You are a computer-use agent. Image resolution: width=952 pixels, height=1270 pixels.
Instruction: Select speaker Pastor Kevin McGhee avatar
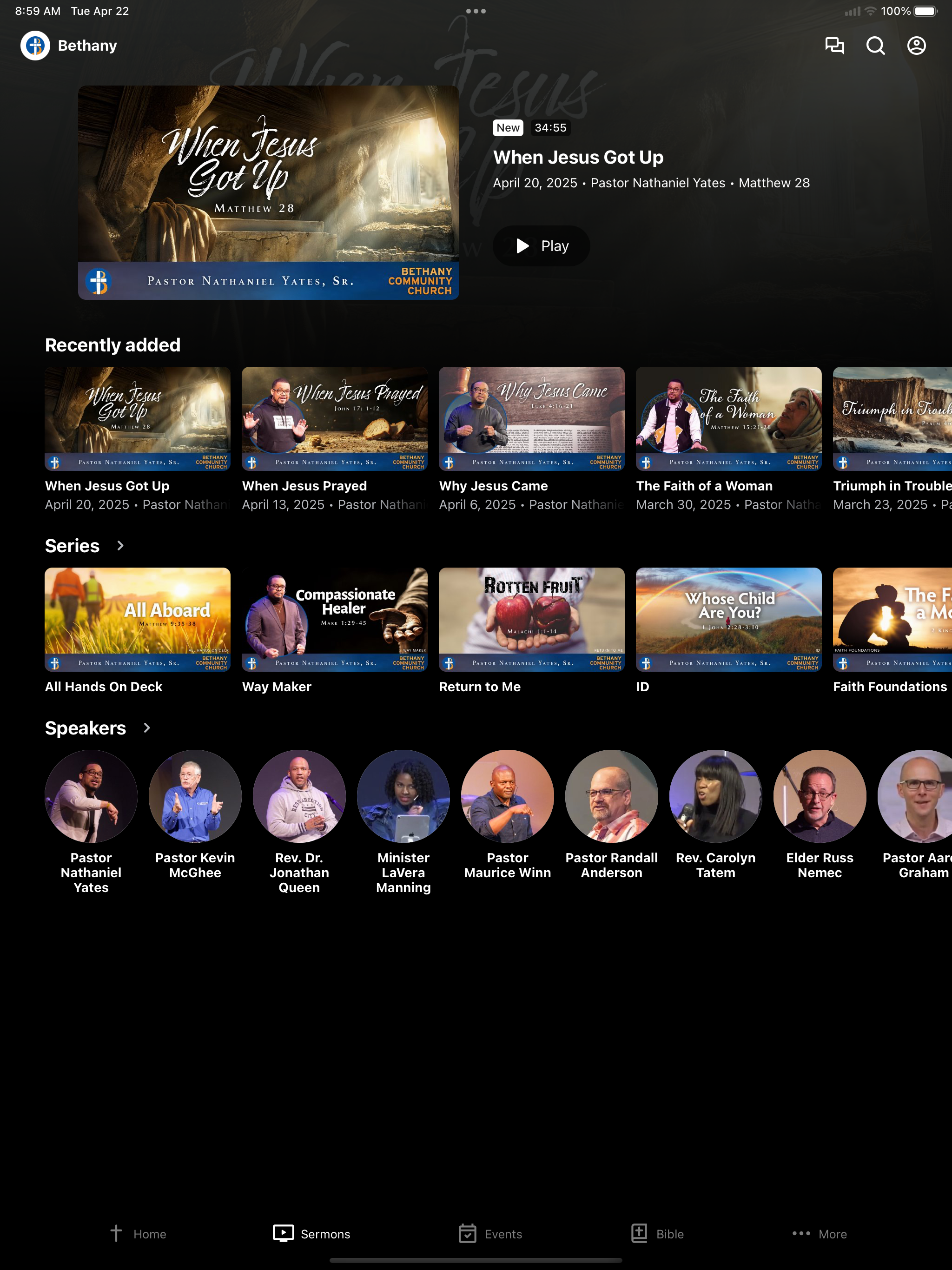tap(195, 796)
